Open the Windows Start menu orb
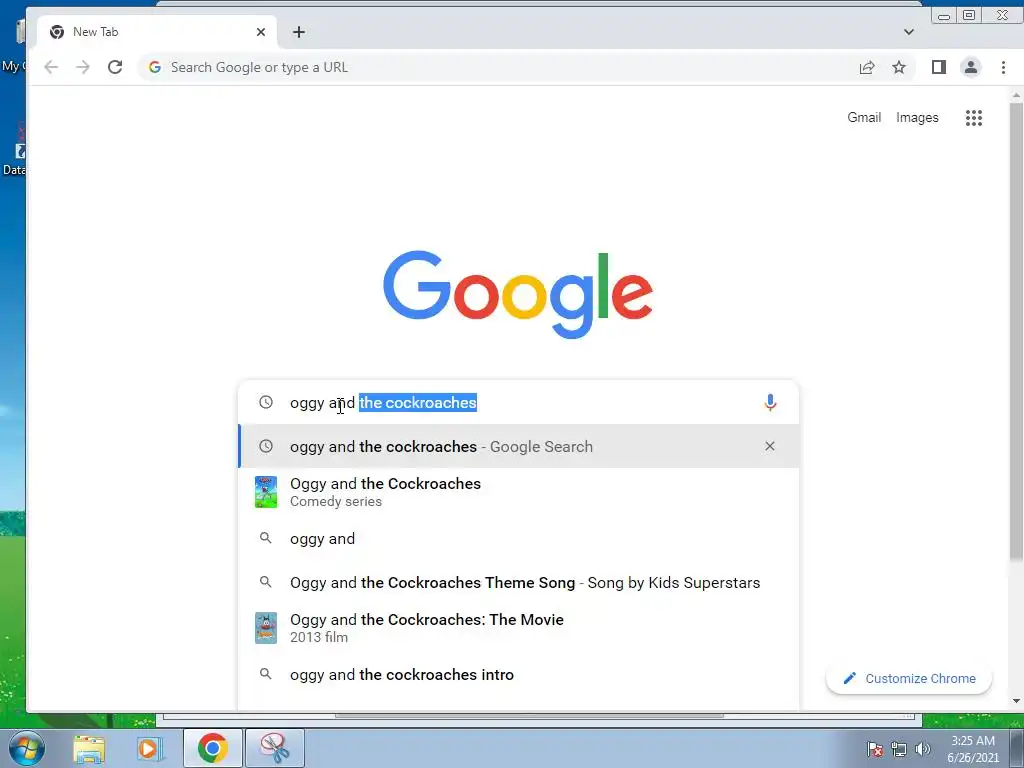The width and height of the screenshot is (1024, 768). coord(27,748)
